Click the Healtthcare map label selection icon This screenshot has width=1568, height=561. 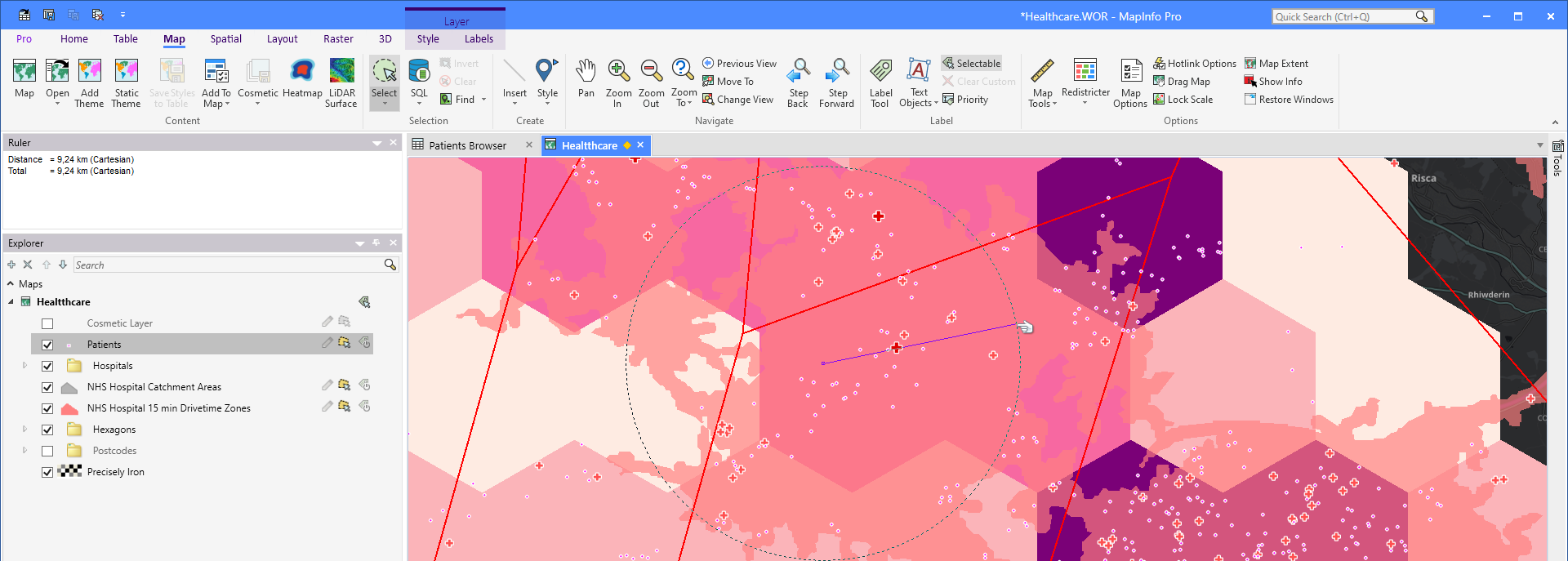point(364,302)
